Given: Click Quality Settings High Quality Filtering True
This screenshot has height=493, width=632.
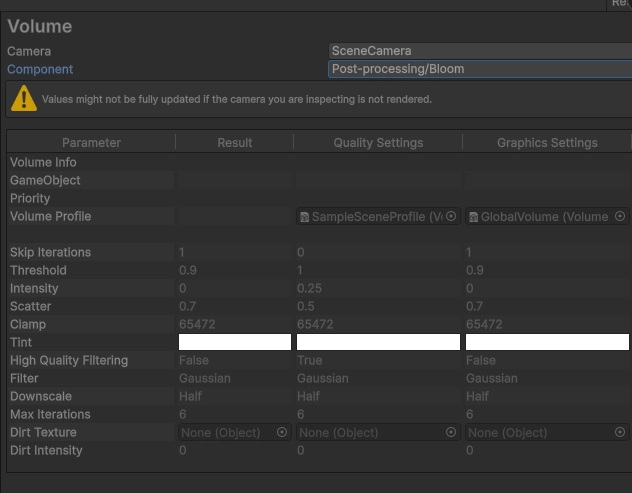Looking at the screenshot, I should click(310, 360).
